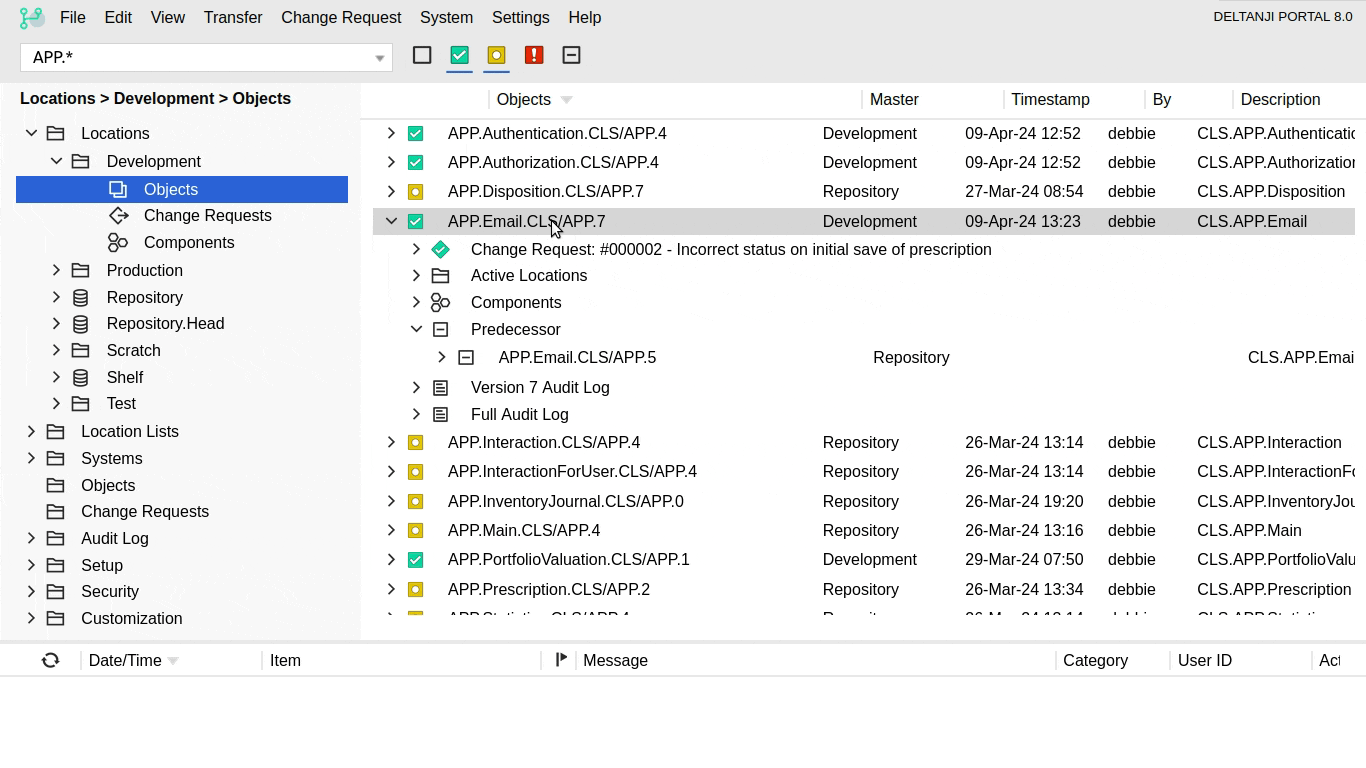Screen dimensions: 1366x768
Task: Click the Active Locations folder icon
Action: 440,275
